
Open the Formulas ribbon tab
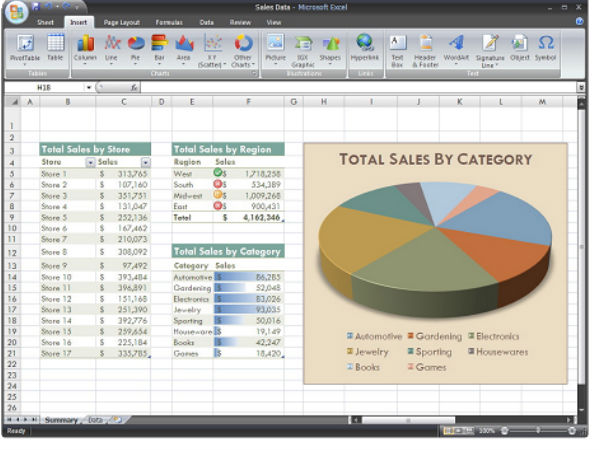(168, 21)
